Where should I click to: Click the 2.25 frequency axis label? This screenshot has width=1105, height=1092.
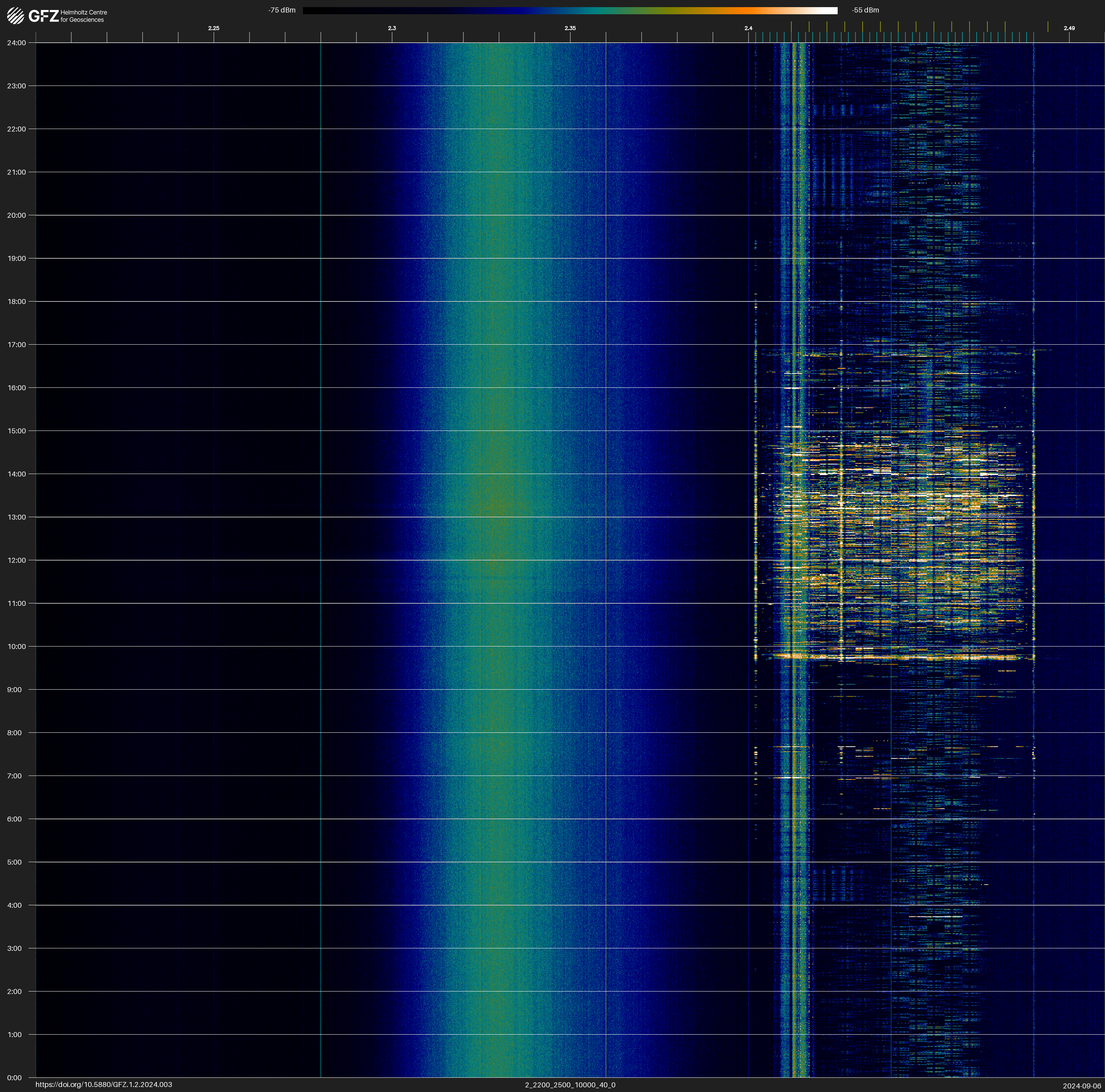point(213,28)
